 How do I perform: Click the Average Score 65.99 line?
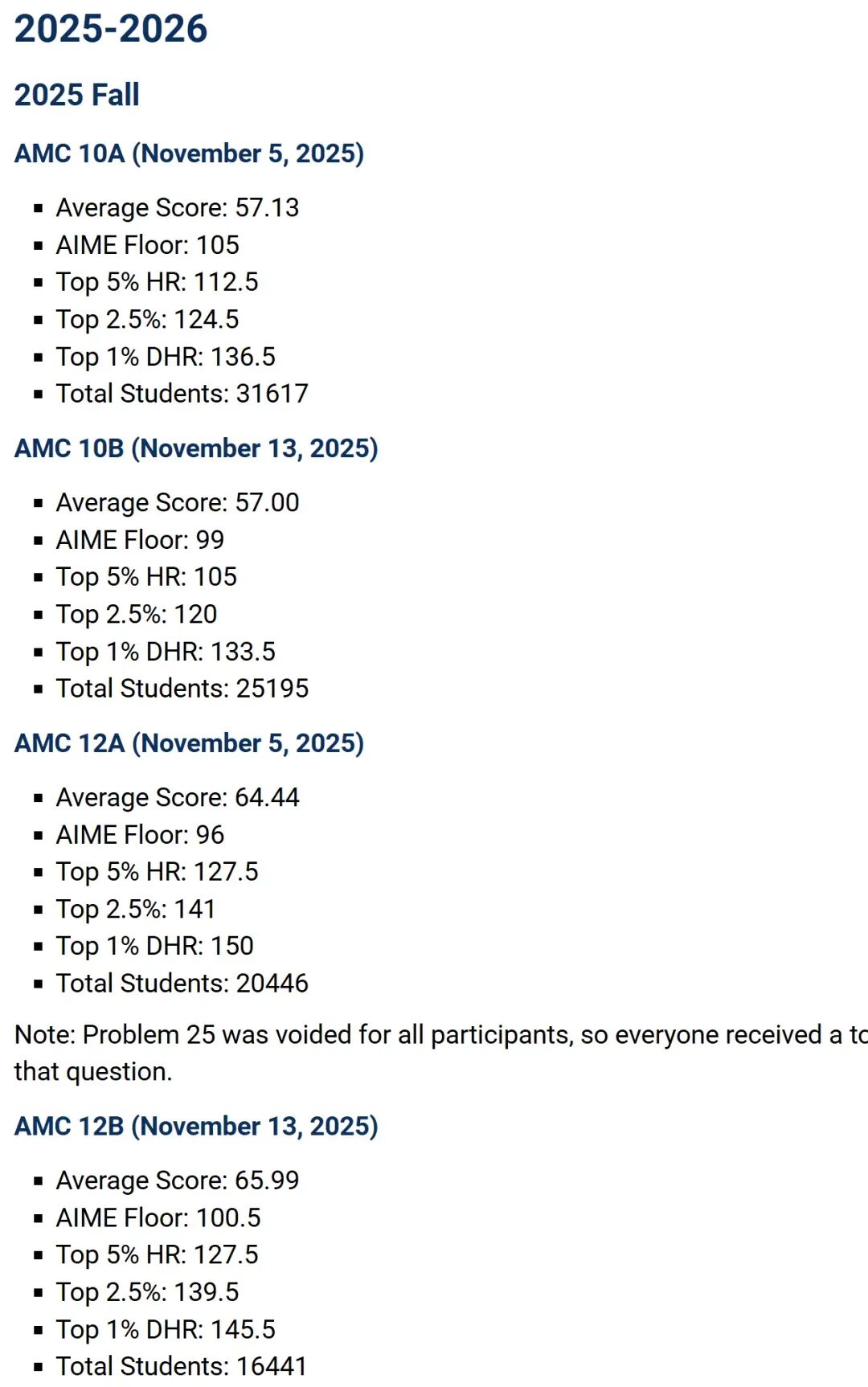tap(177, 1181)
